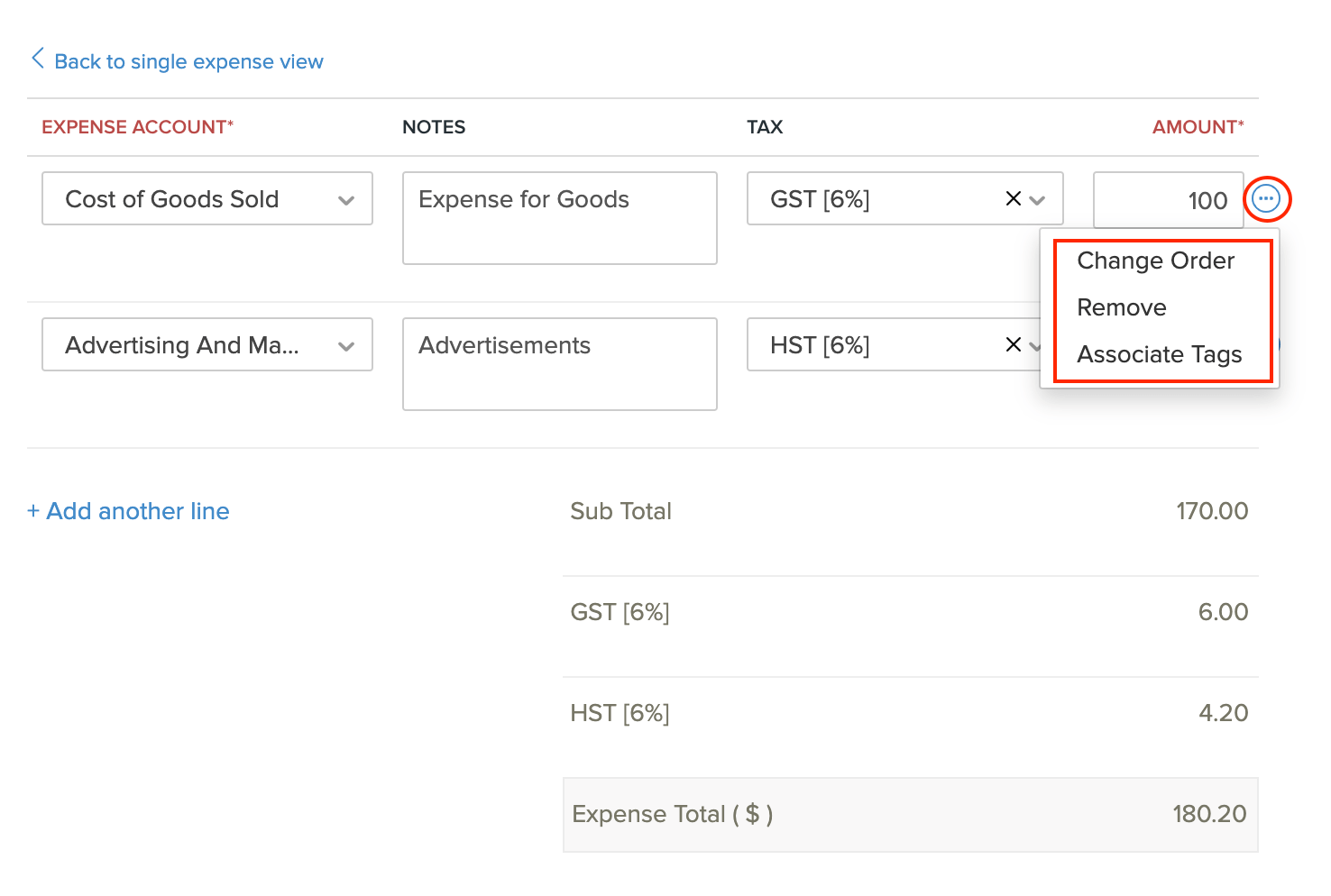This screenshot has width=1331, height=896.
Task: Click the Expense for Goods notes field
Action: (559, 218)
